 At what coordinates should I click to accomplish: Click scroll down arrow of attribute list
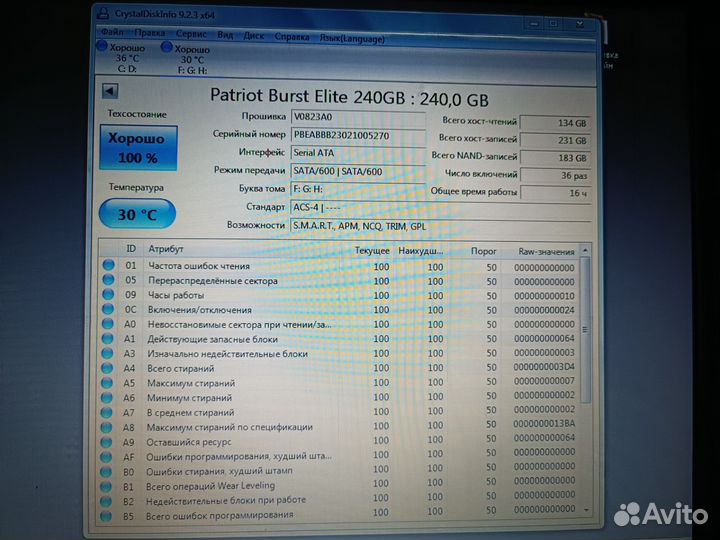pyautogui.click(x=586, y=510)
